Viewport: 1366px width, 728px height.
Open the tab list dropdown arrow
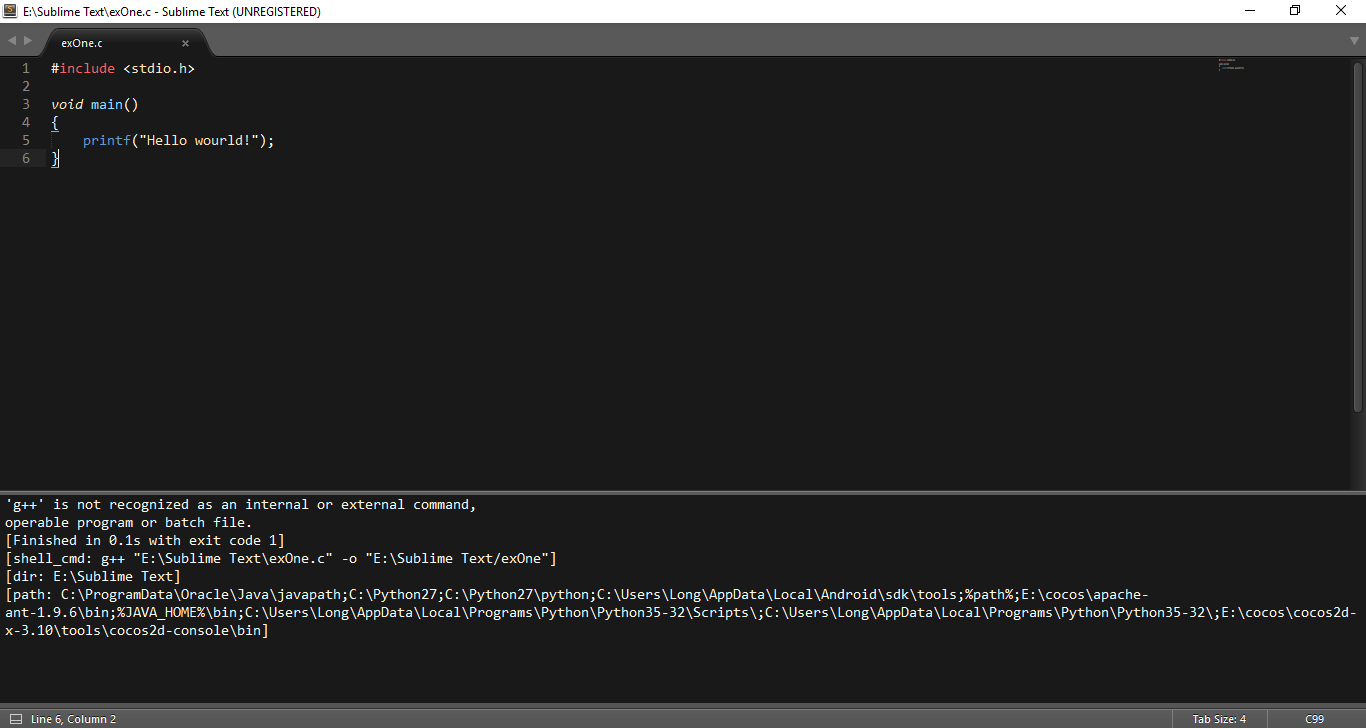(1354, 41)
